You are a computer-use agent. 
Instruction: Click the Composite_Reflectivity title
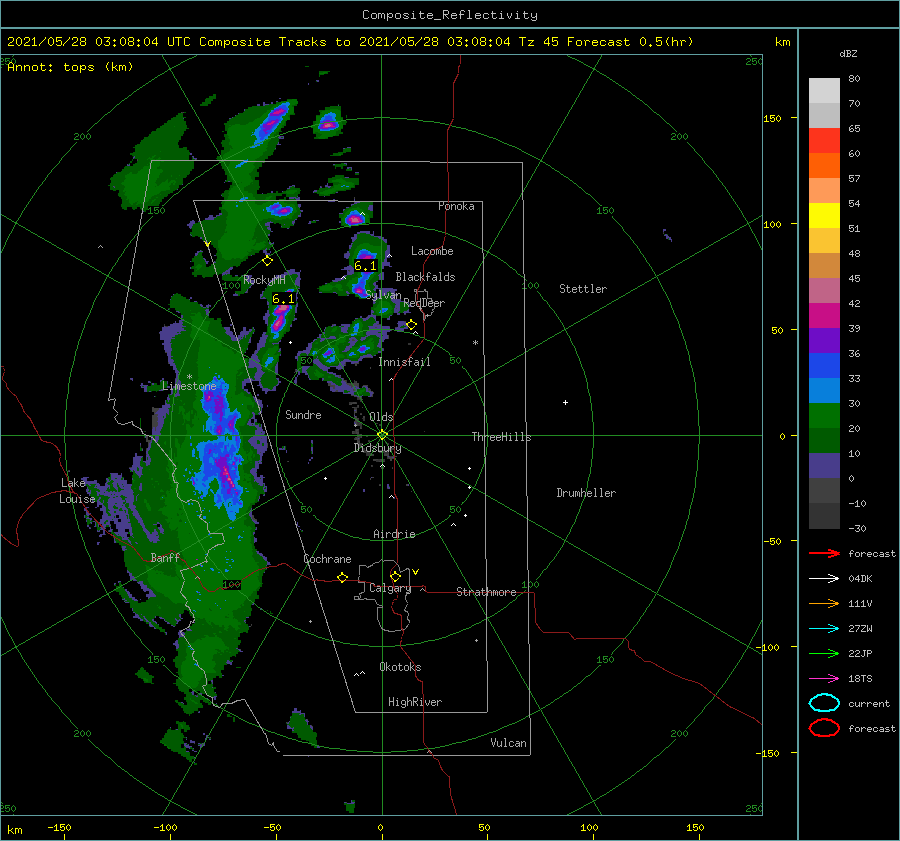click(x=450, y=15)
